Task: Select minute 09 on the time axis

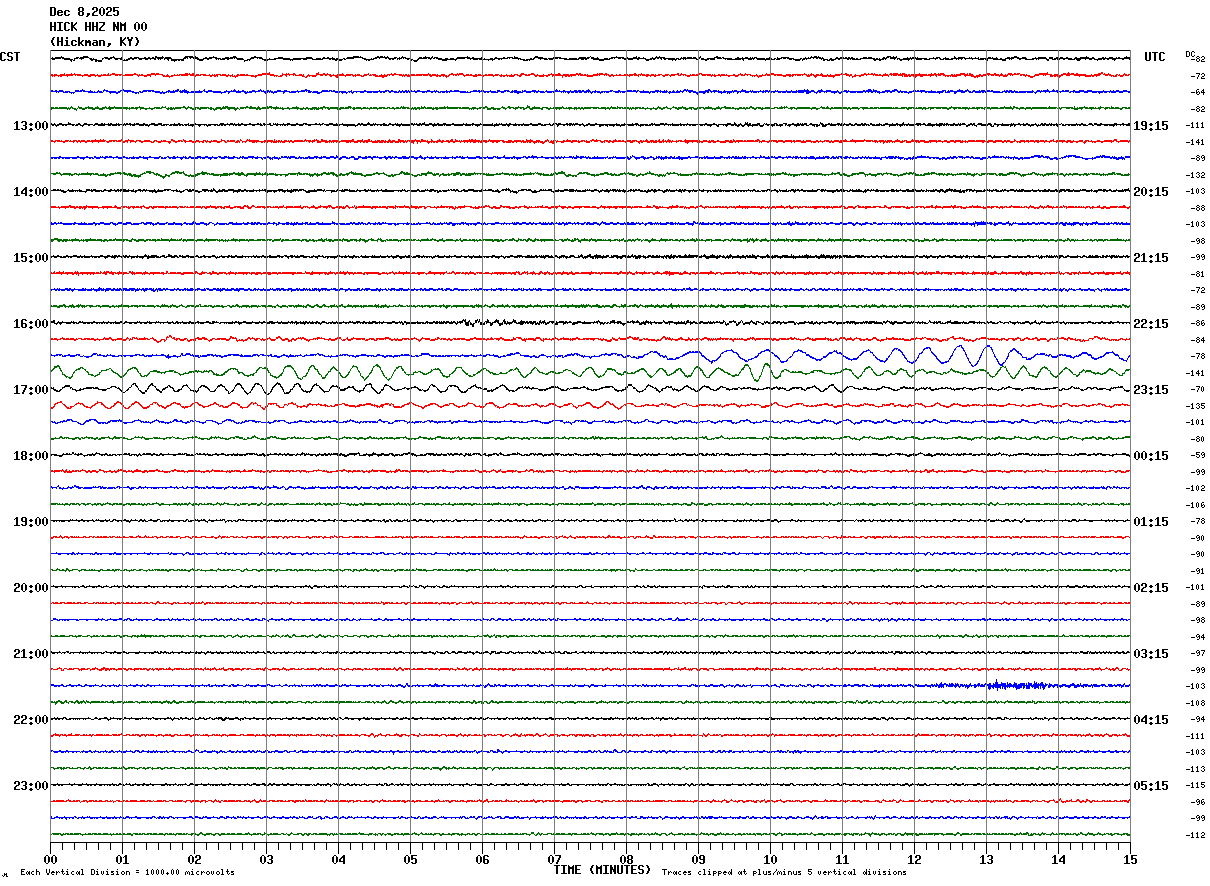Action: point(698,859)
